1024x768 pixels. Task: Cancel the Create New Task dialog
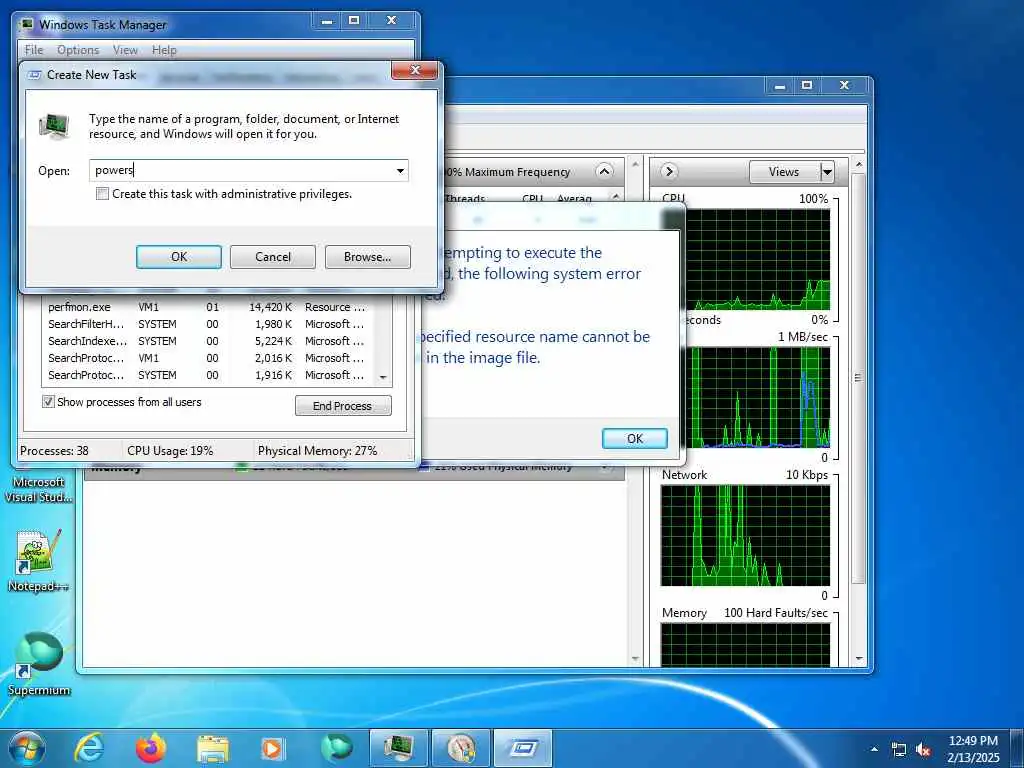pyautogui.click(x=273, y=257)
